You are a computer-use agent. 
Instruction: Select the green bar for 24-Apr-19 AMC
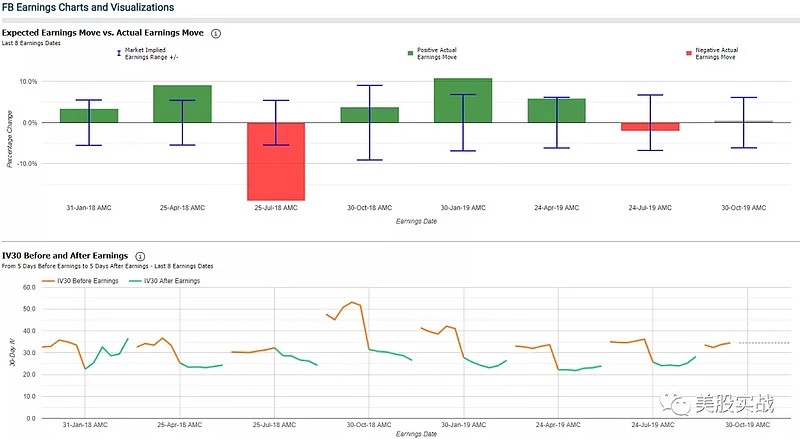pyautogui.click(x=557, y=111)
